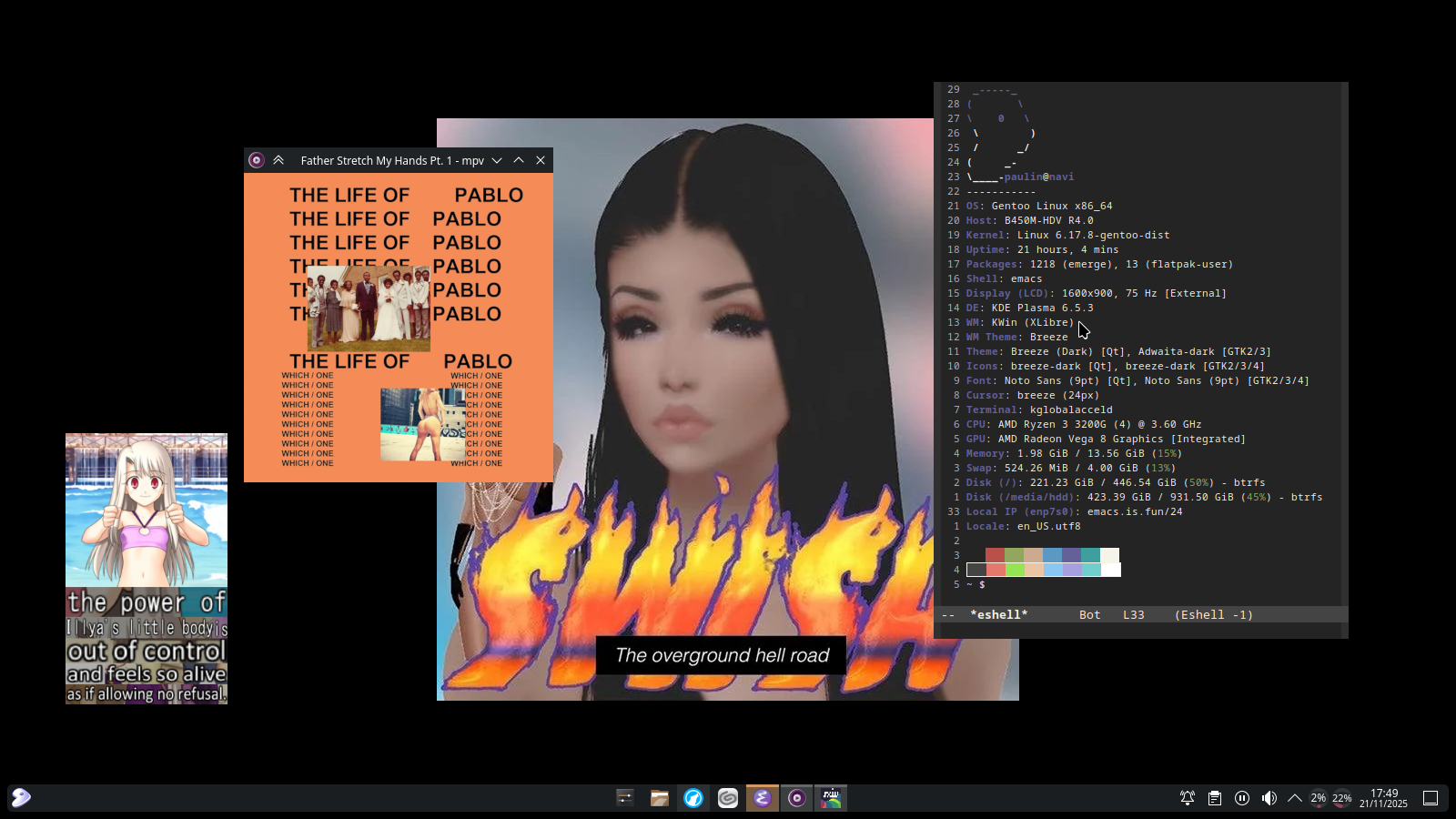The image size is (1456, 819).
Task: Open the 22% memory usage monitor
Action: pyautogui.click(x=1342, y=798)
